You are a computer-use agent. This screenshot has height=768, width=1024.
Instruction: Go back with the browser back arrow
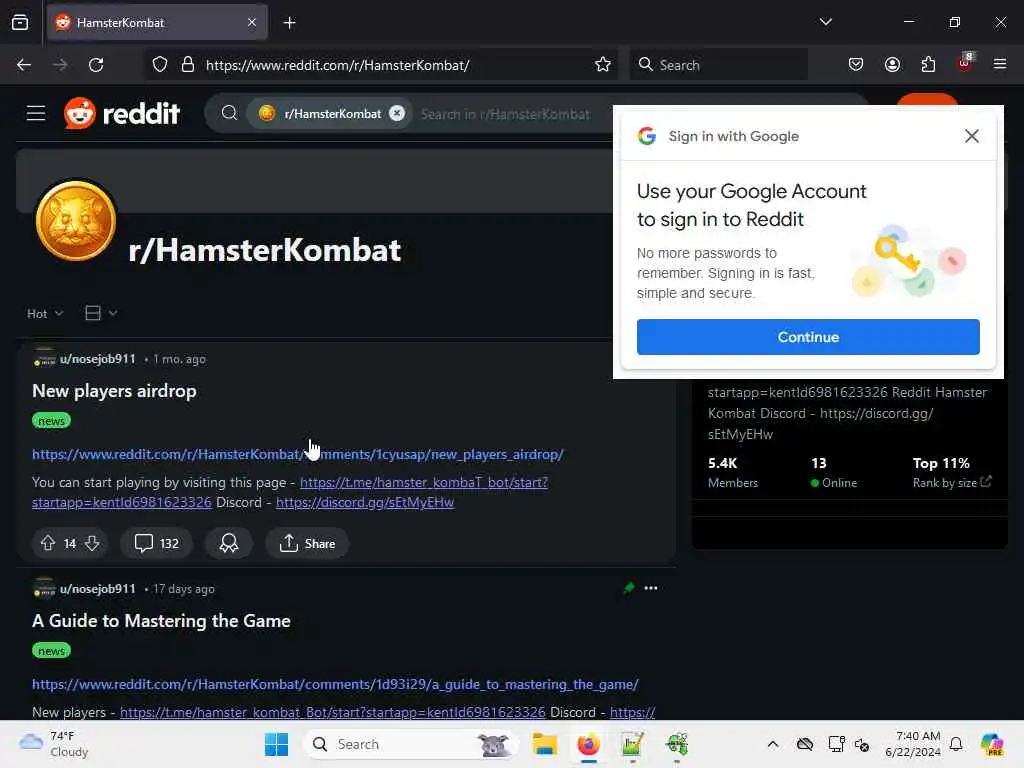tap(24, 65)
